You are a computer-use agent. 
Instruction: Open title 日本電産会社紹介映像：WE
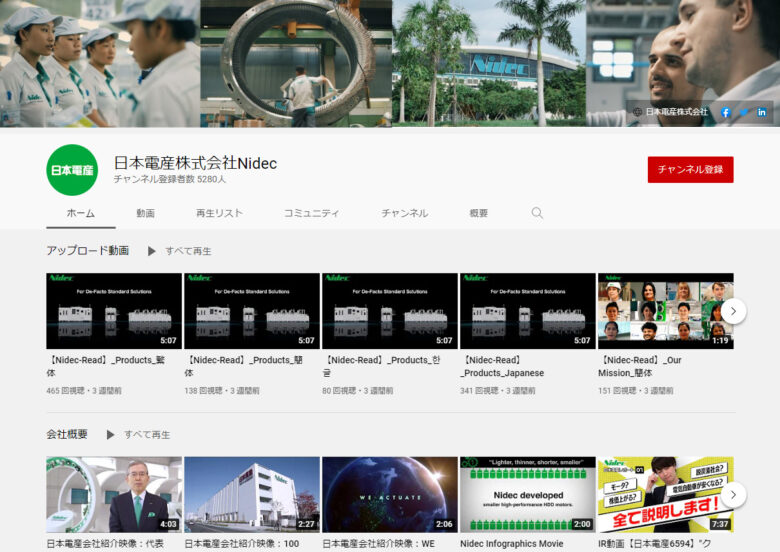tap(379, 544)
